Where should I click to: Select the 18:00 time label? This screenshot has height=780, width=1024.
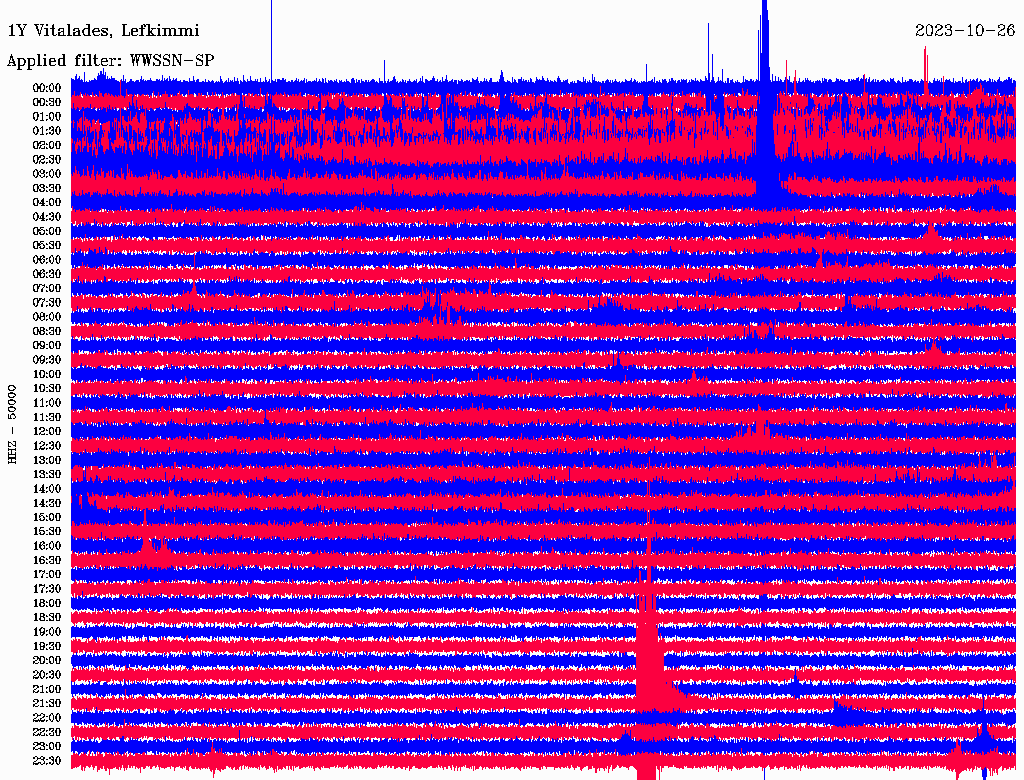point(47,603)
